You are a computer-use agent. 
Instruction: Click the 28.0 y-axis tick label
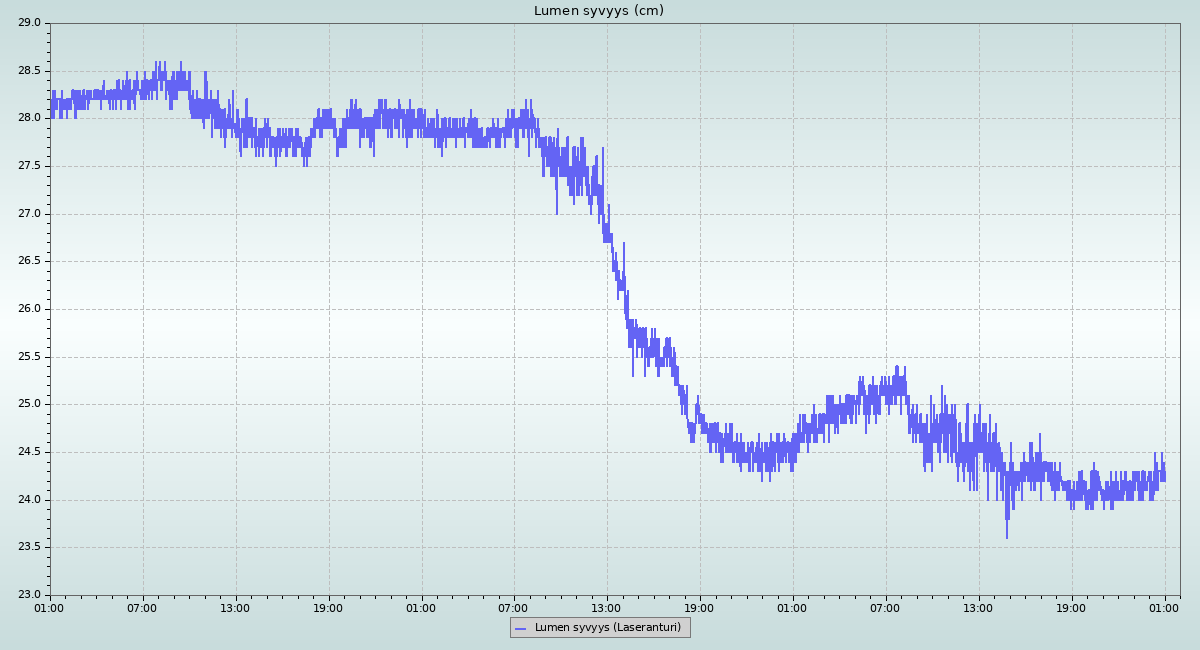(x=29, y=118)
